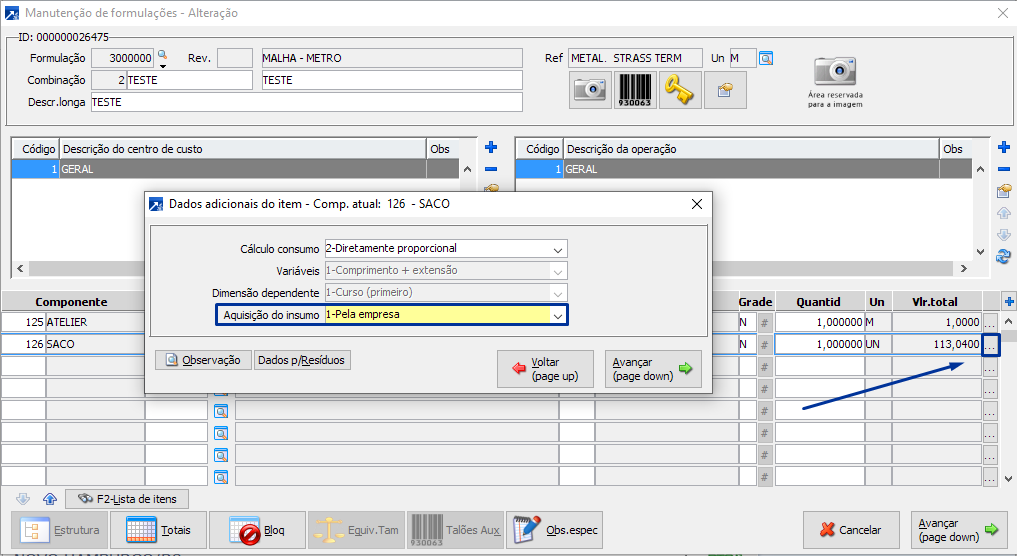Click the Ref field METAL. STRASS TERM
The width and height of the screenshot is (1017, 556).
(x=635, y=58)
